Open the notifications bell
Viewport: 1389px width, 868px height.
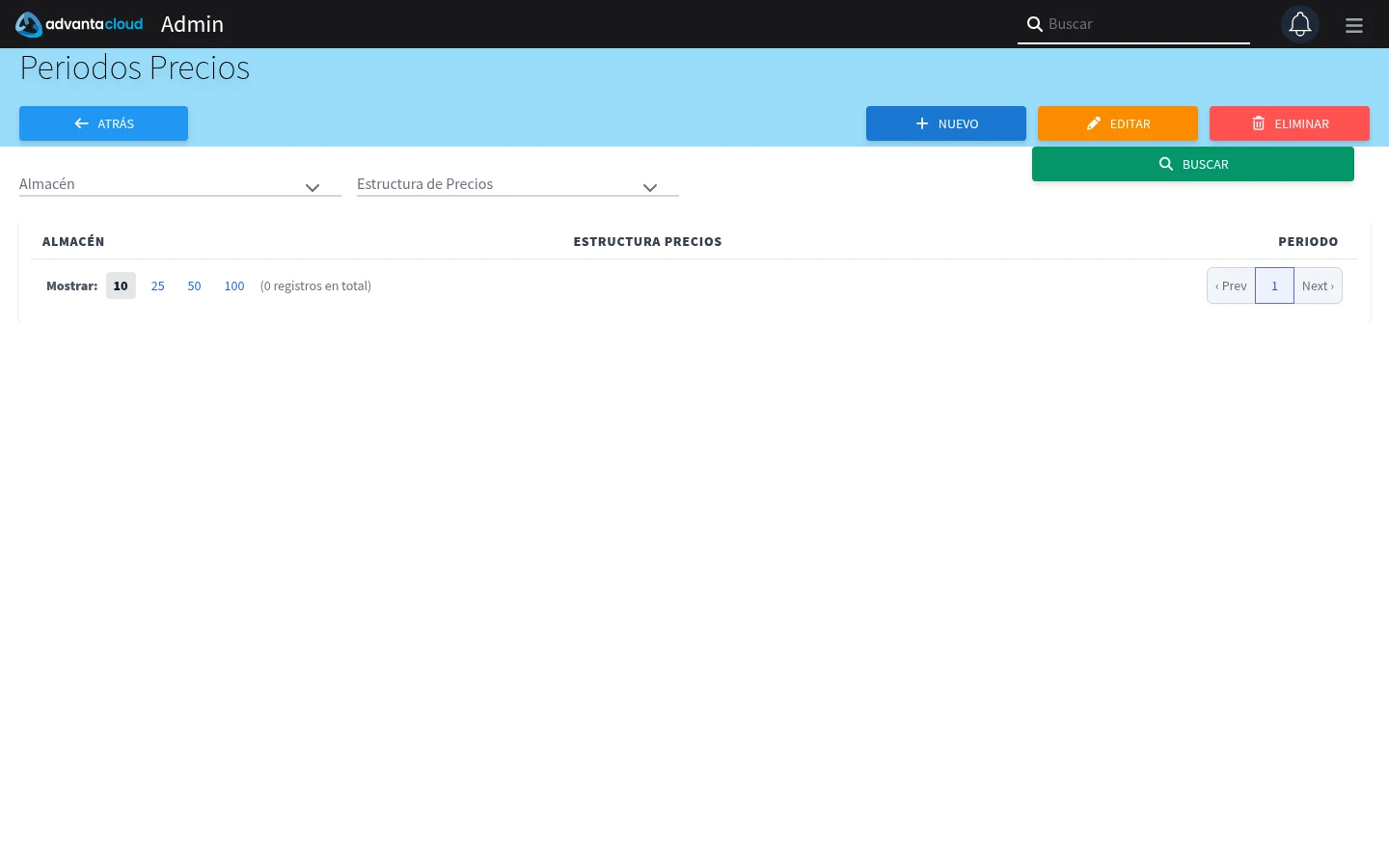coord(1300,24)
